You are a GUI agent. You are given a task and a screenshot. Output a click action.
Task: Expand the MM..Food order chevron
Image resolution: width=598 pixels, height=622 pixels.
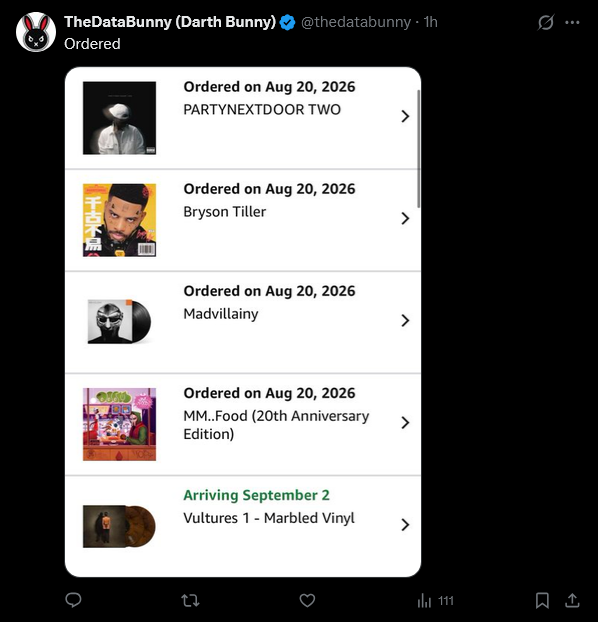pyautogui.click(x=405, y=422)
